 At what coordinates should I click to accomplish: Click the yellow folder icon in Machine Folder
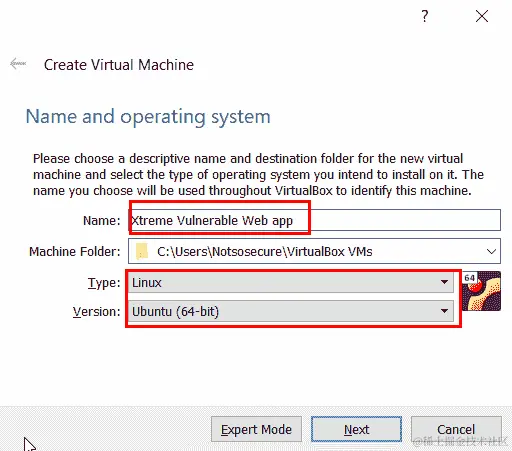click(x=142, y=251)
